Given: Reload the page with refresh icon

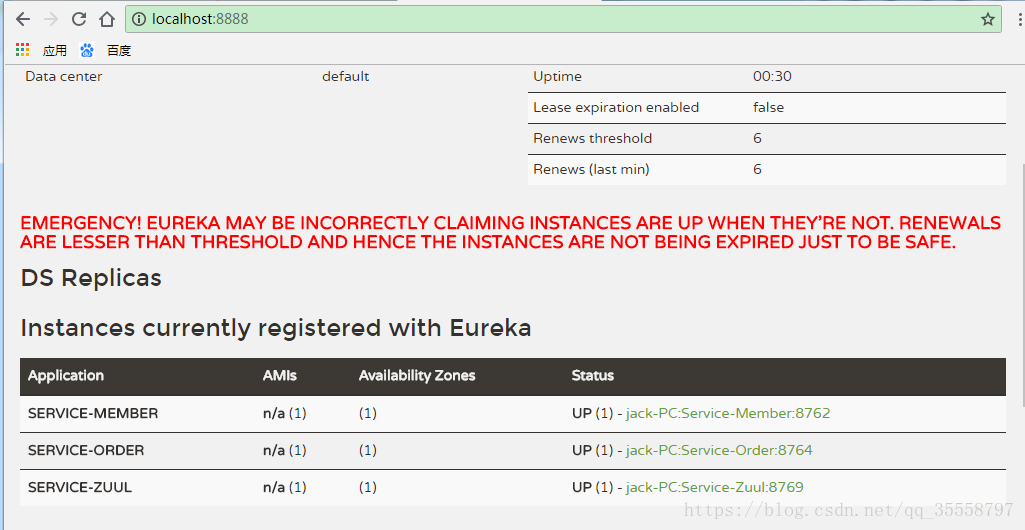Looking at the screenshot, I should (x=79, y=19).
